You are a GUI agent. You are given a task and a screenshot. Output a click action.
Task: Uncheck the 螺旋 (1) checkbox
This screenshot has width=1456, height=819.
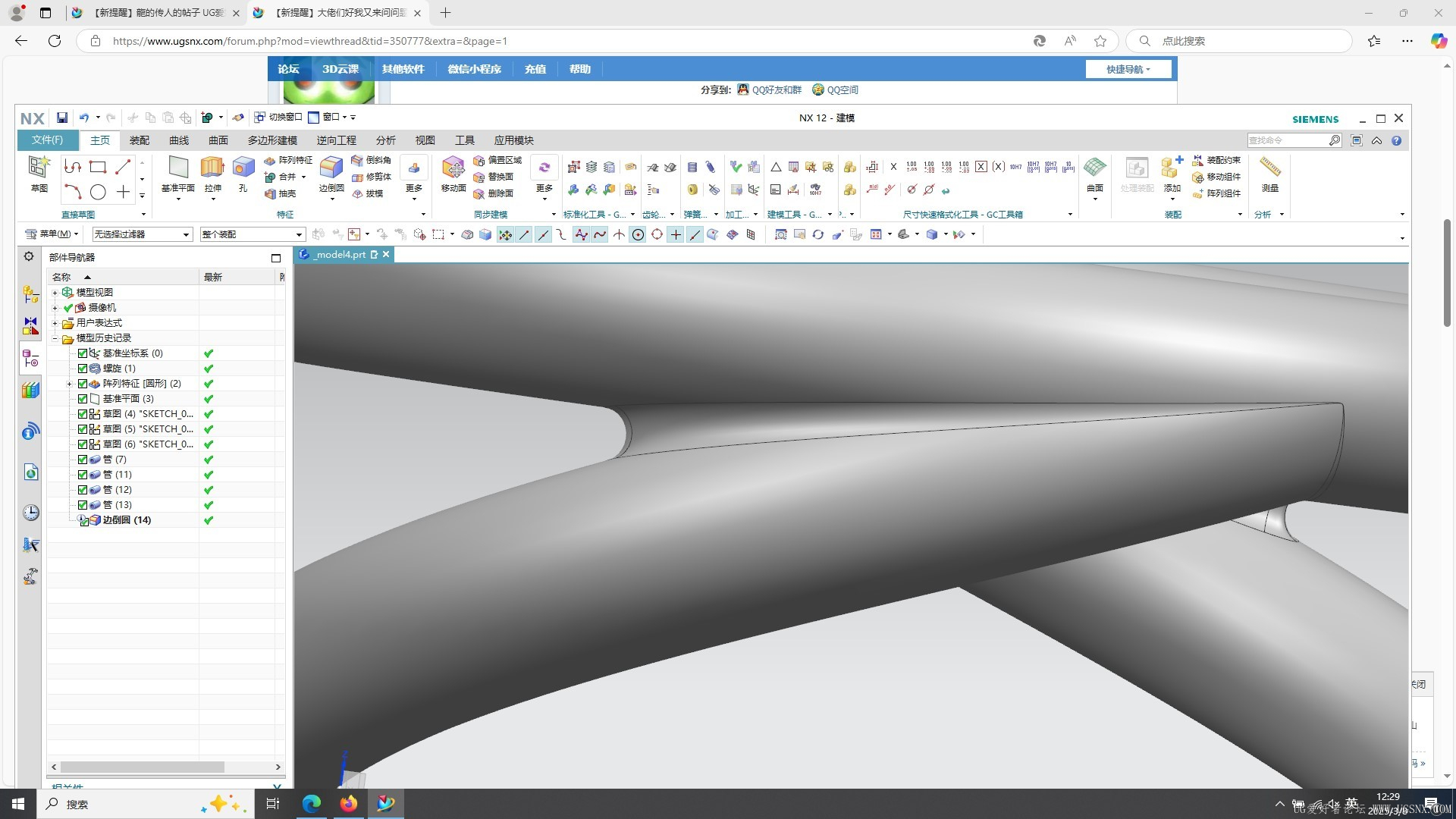click(x=83, y=369)
